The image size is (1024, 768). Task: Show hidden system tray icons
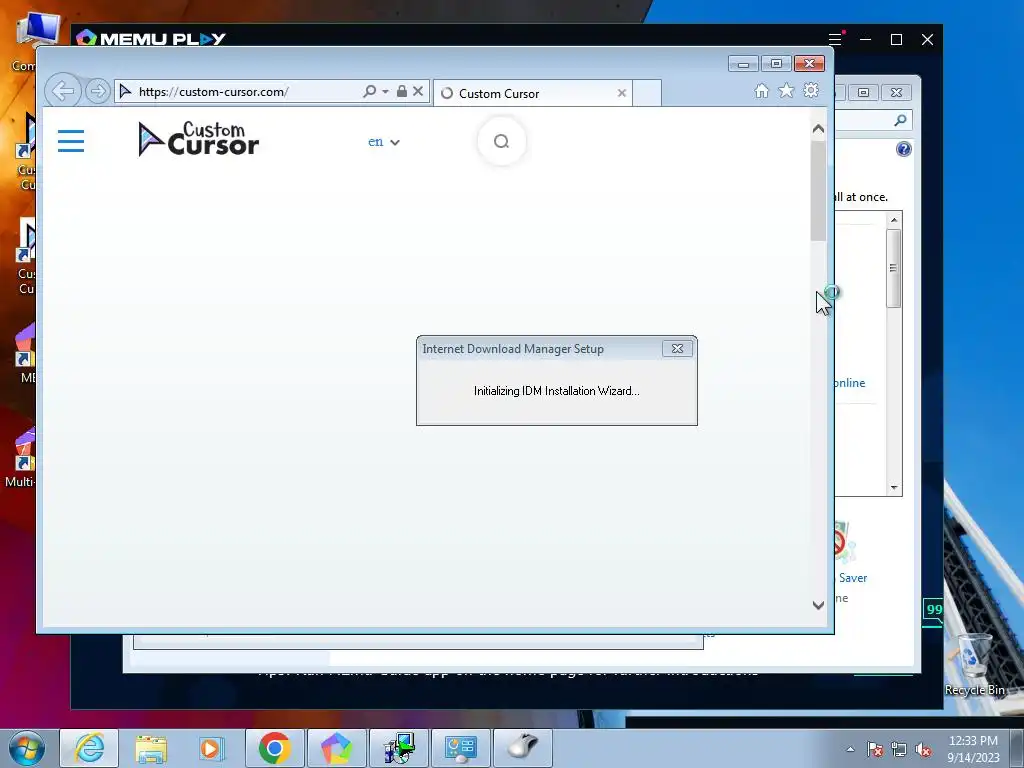pyautogui.click(x=850, y=749)
